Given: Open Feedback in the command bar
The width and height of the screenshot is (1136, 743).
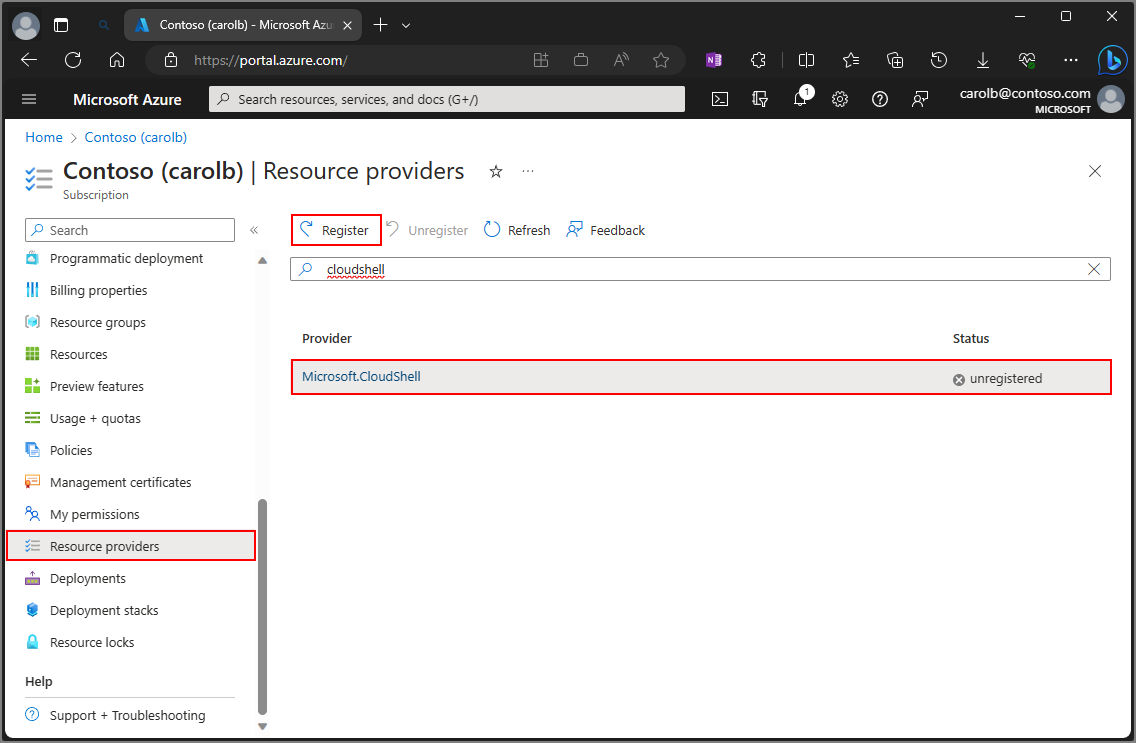Looking at the screenshot, I should click(606, 230).
